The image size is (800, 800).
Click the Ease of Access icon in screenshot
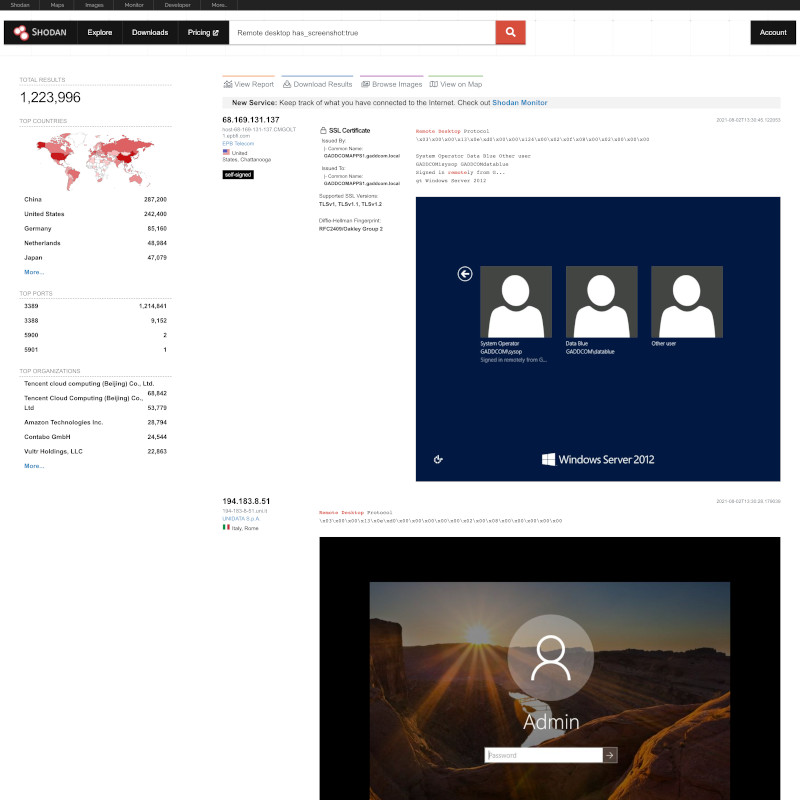point(438,459)
